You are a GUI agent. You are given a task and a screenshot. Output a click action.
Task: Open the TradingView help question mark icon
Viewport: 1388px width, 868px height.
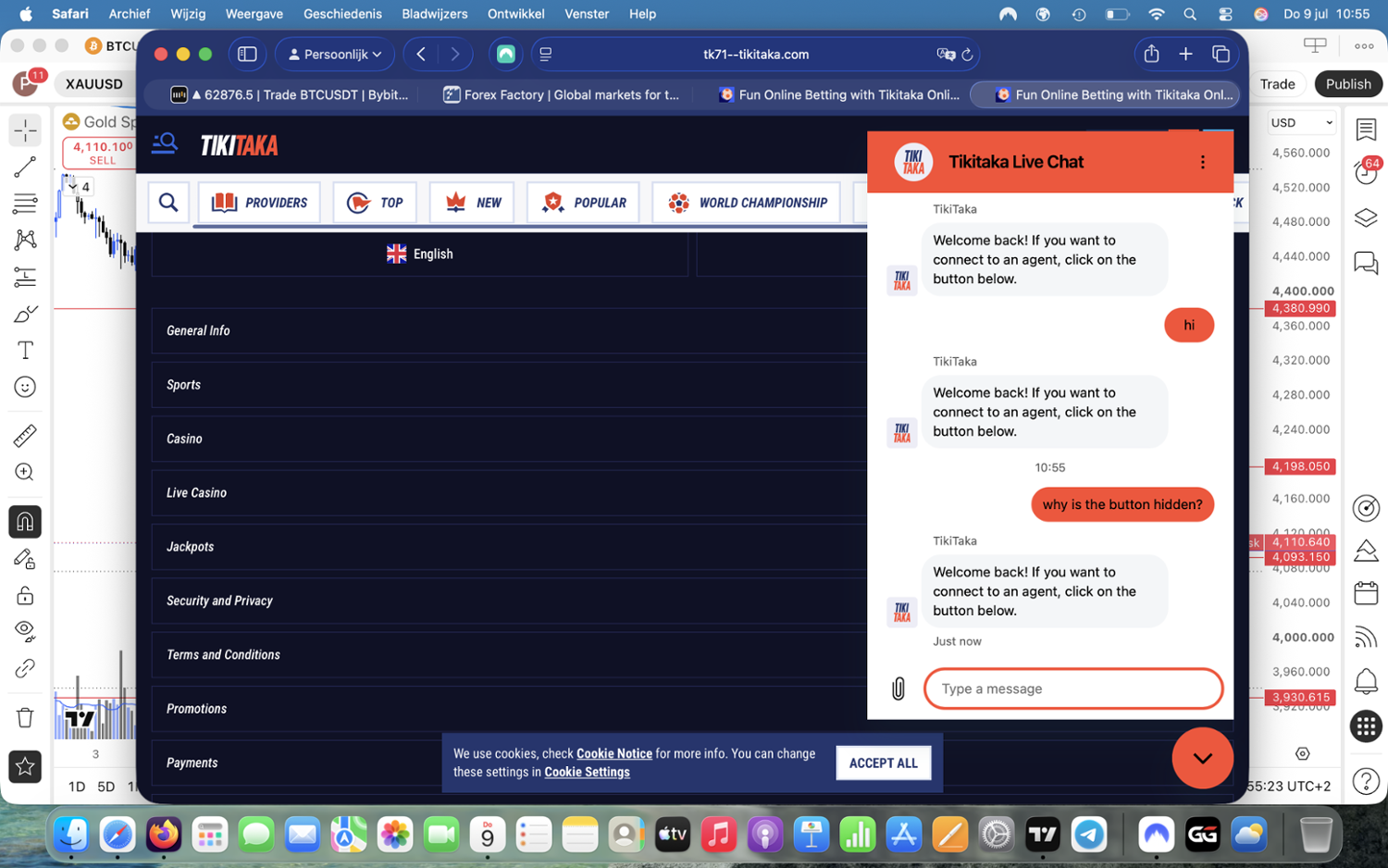click(x=1367, y=781)
